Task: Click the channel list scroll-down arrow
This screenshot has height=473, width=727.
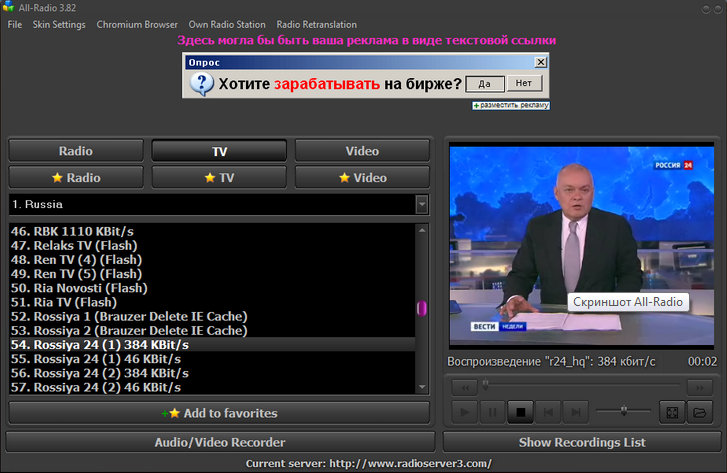Action: coord(422,387)
